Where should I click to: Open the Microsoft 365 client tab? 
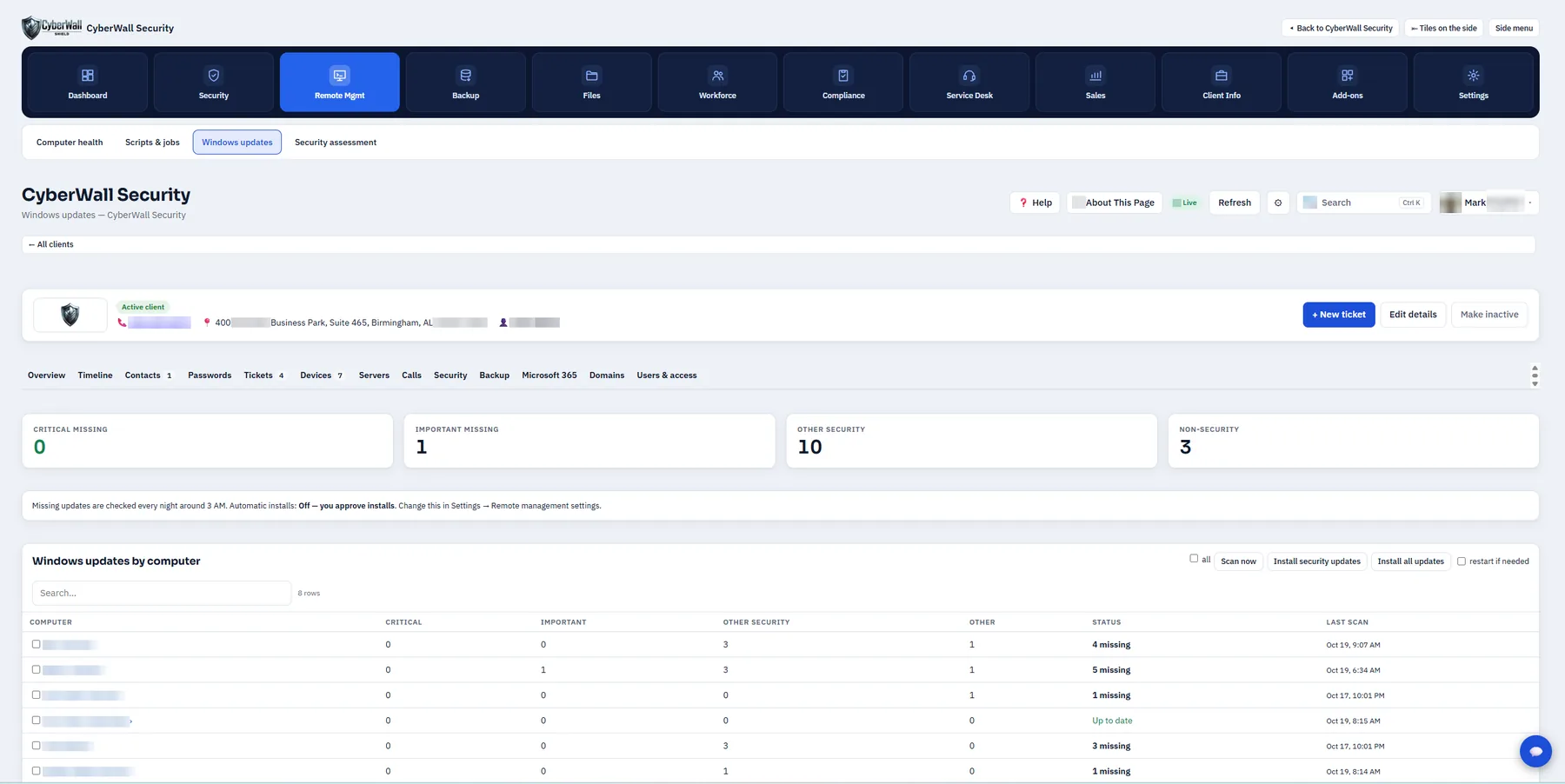[549, 375]
